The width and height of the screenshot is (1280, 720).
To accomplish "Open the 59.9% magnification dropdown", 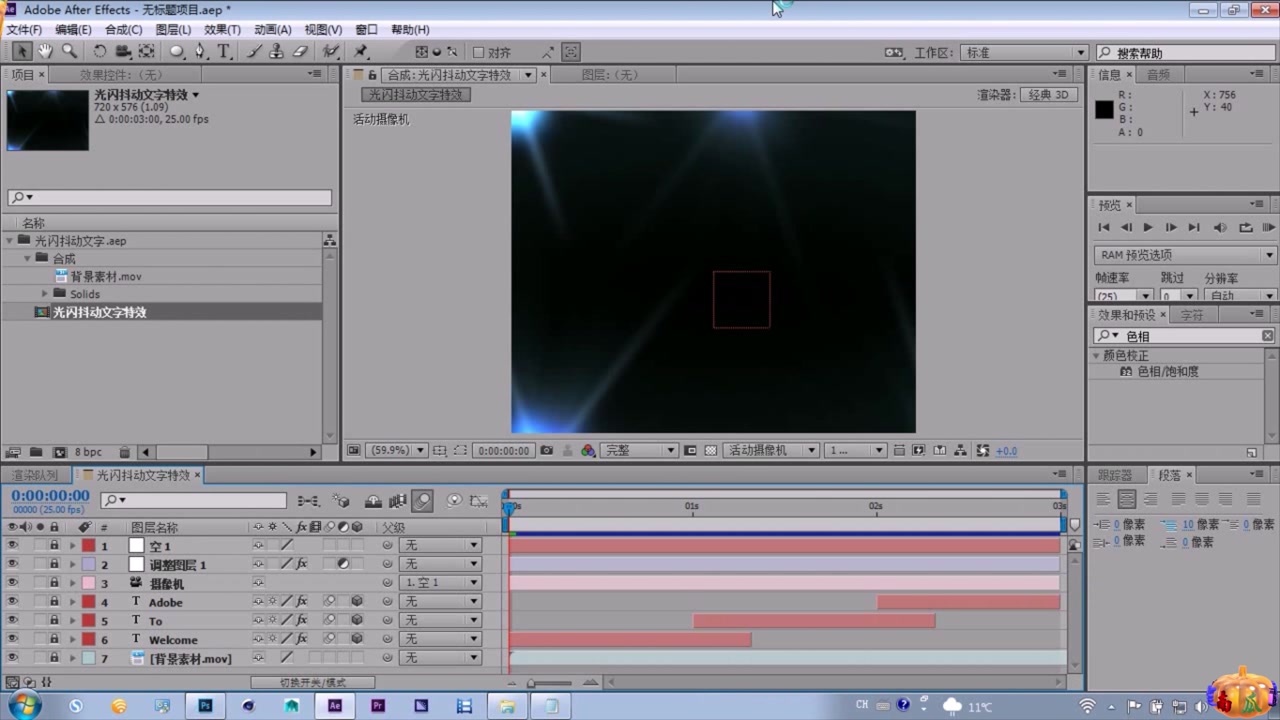I will point(398,451).
